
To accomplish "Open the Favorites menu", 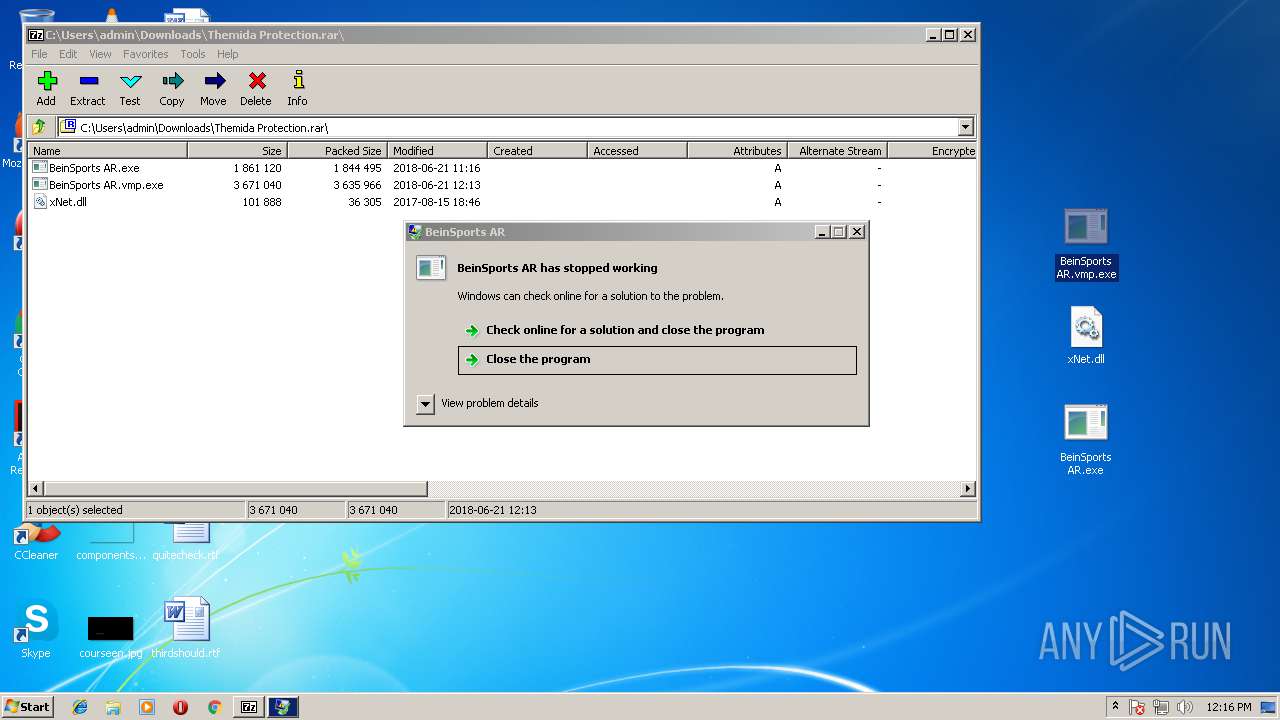I will pos(146,54).
